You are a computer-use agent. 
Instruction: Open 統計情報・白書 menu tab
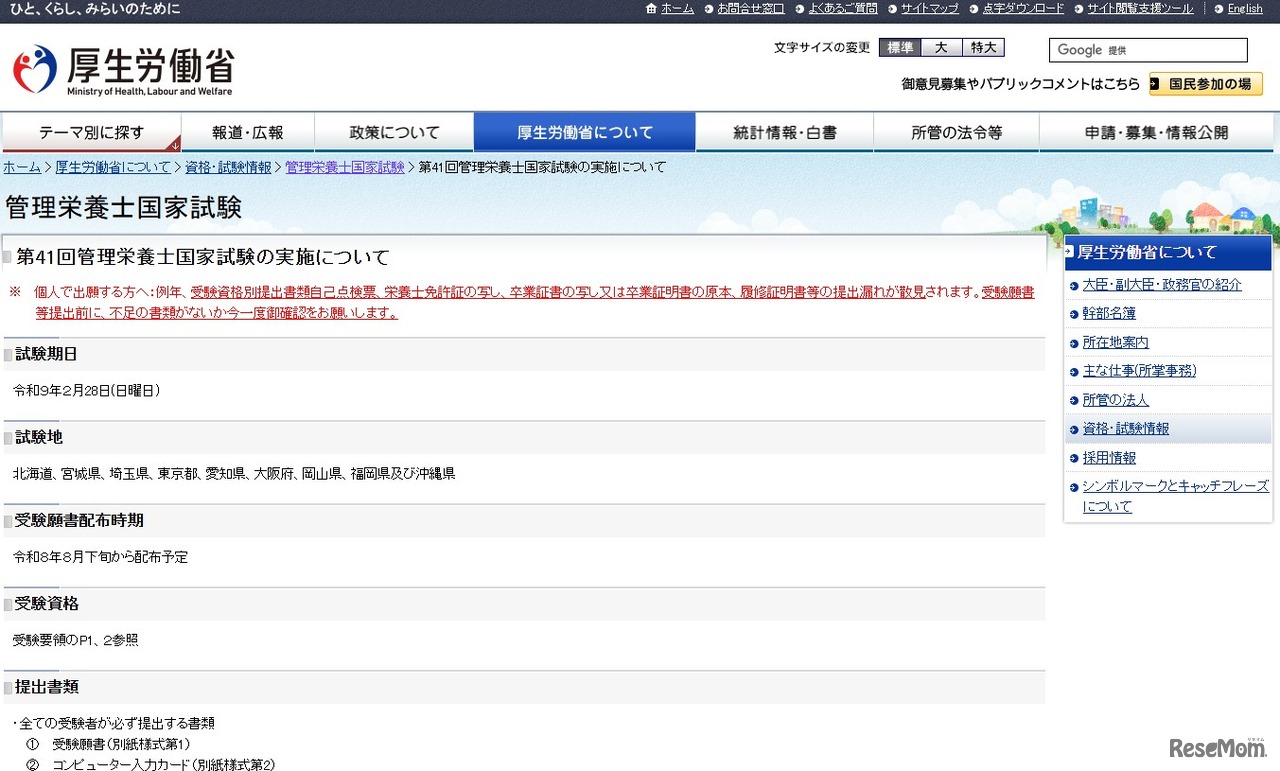coord(785,132)
